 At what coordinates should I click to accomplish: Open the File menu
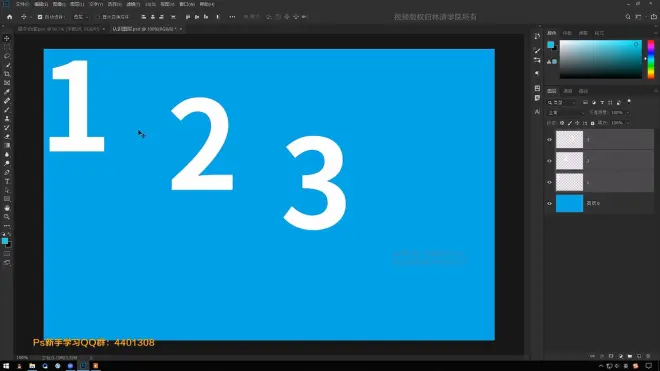[x=22, y=4]
